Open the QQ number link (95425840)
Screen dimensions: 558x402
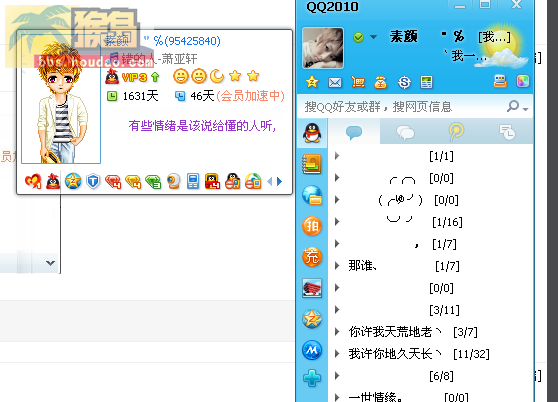point(192,41)
